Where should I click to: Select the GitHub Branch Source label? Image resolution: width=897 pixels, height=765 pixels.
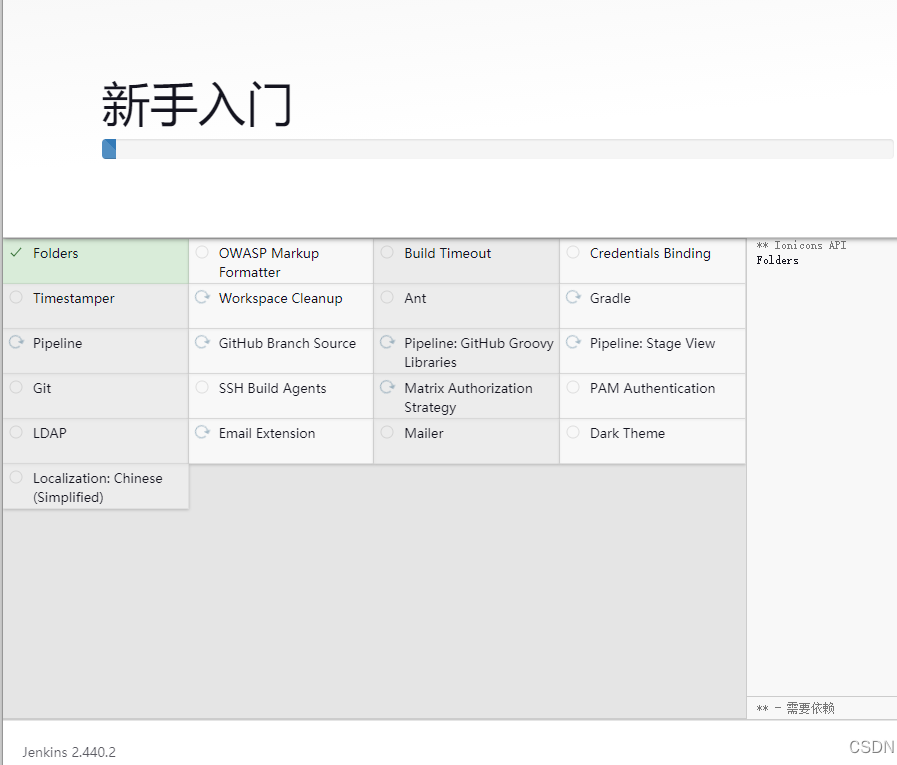coord(287,343)
